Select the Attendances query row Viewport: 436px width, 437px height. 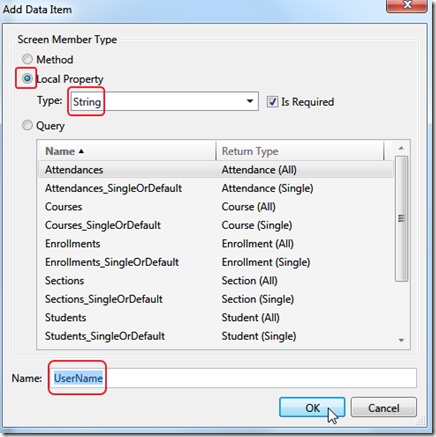[216, 170]
